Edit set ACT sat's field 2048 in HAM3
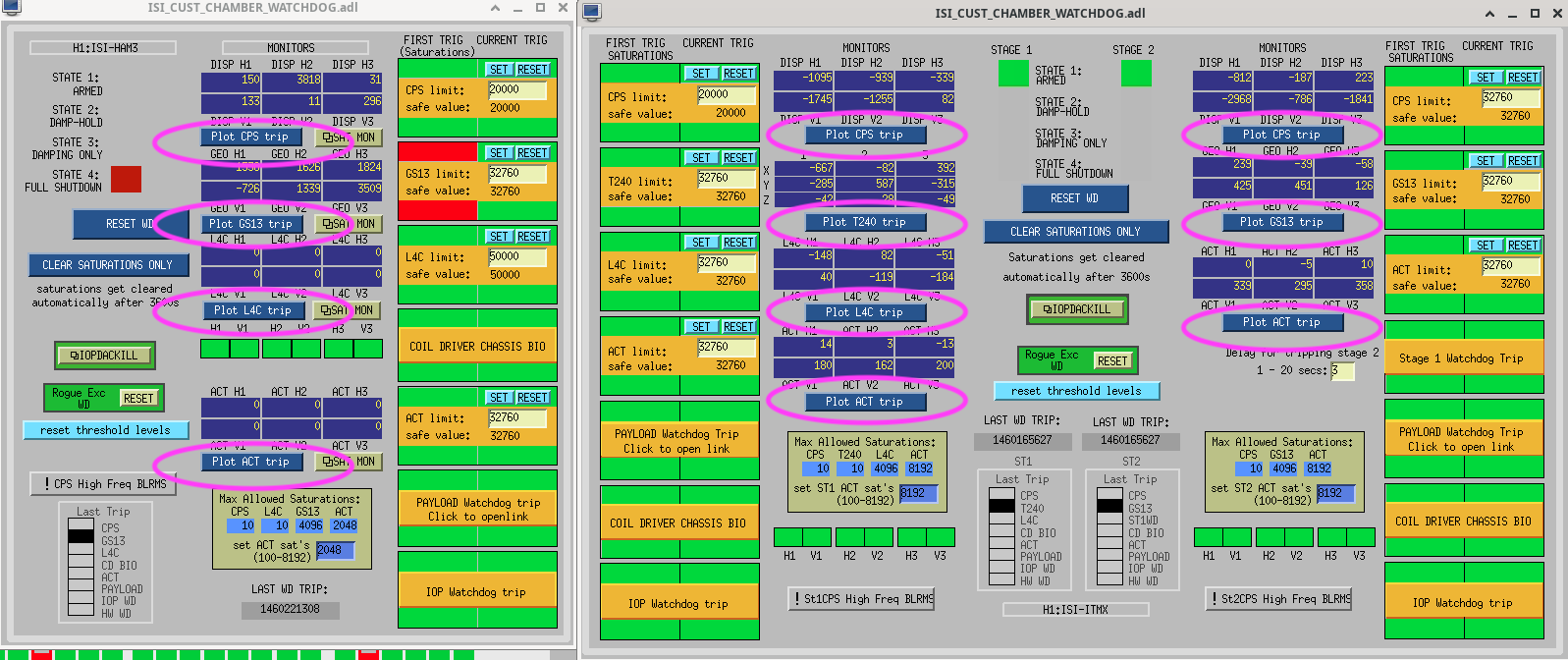This screenshot has height=660, width=1568. click(334, 550)
